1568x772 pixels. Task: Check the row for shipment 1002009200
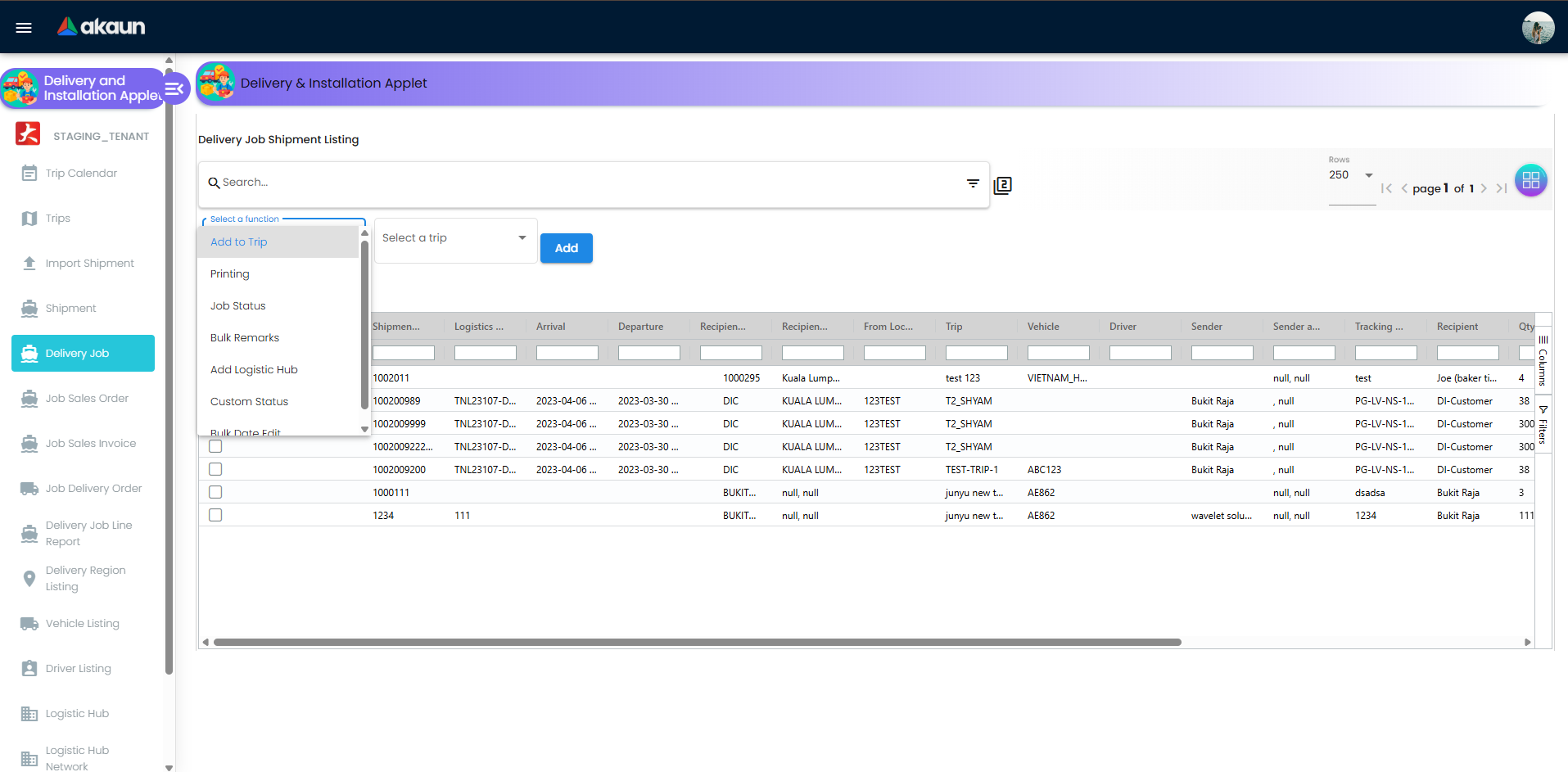point(215,469)
